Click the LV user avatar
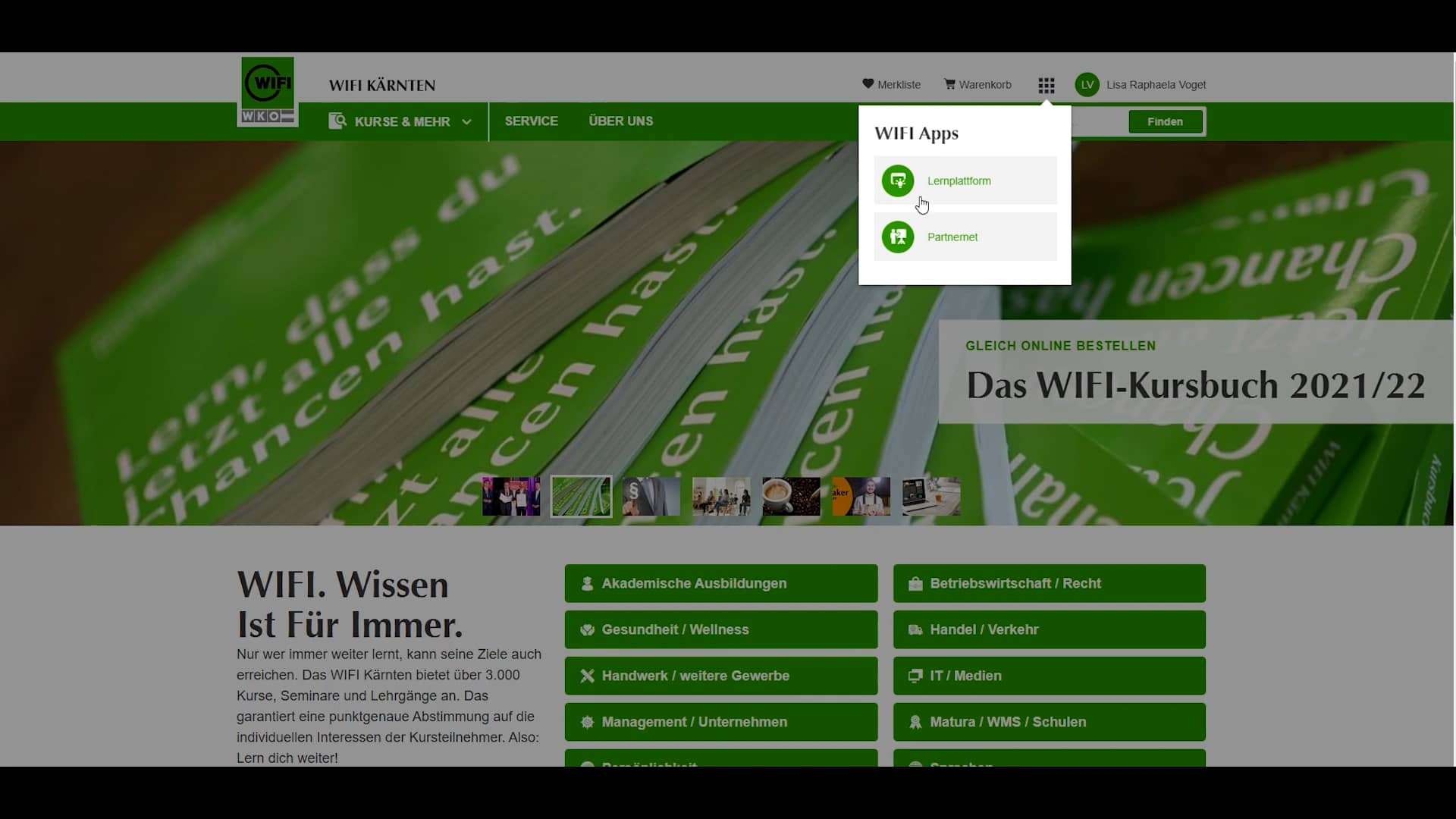1456x819 pixels. (x=1087, y=85)
